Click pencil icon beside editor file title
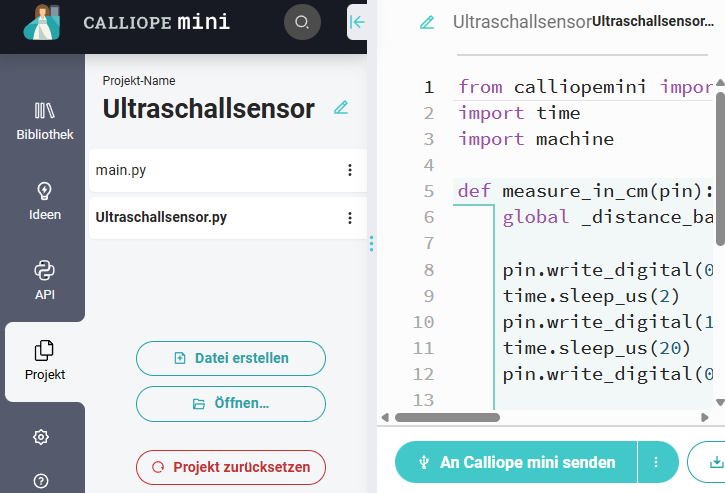This screenshot has width=725, height=493. click(427, 22)
